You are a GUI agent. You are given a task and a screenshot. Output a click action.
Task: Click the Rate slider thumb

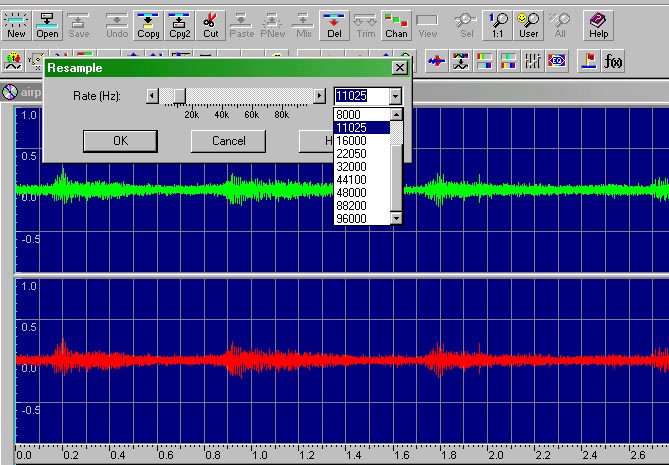click(x=180, y=96)
